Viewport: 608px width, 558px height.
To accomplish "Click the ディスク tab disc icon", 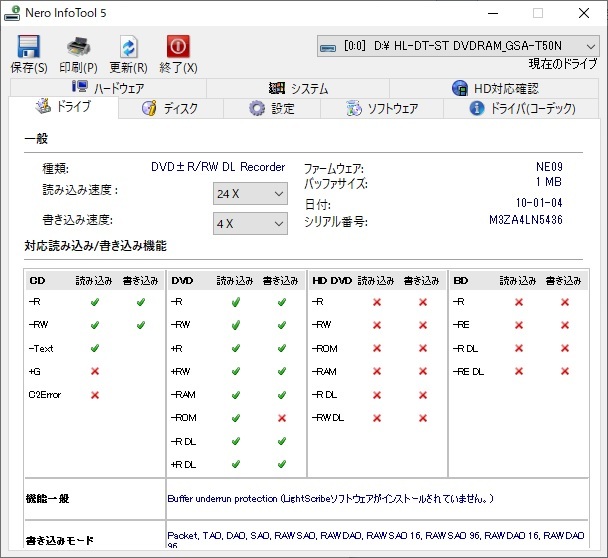I will pyautogui.click(x=149, y=108).
